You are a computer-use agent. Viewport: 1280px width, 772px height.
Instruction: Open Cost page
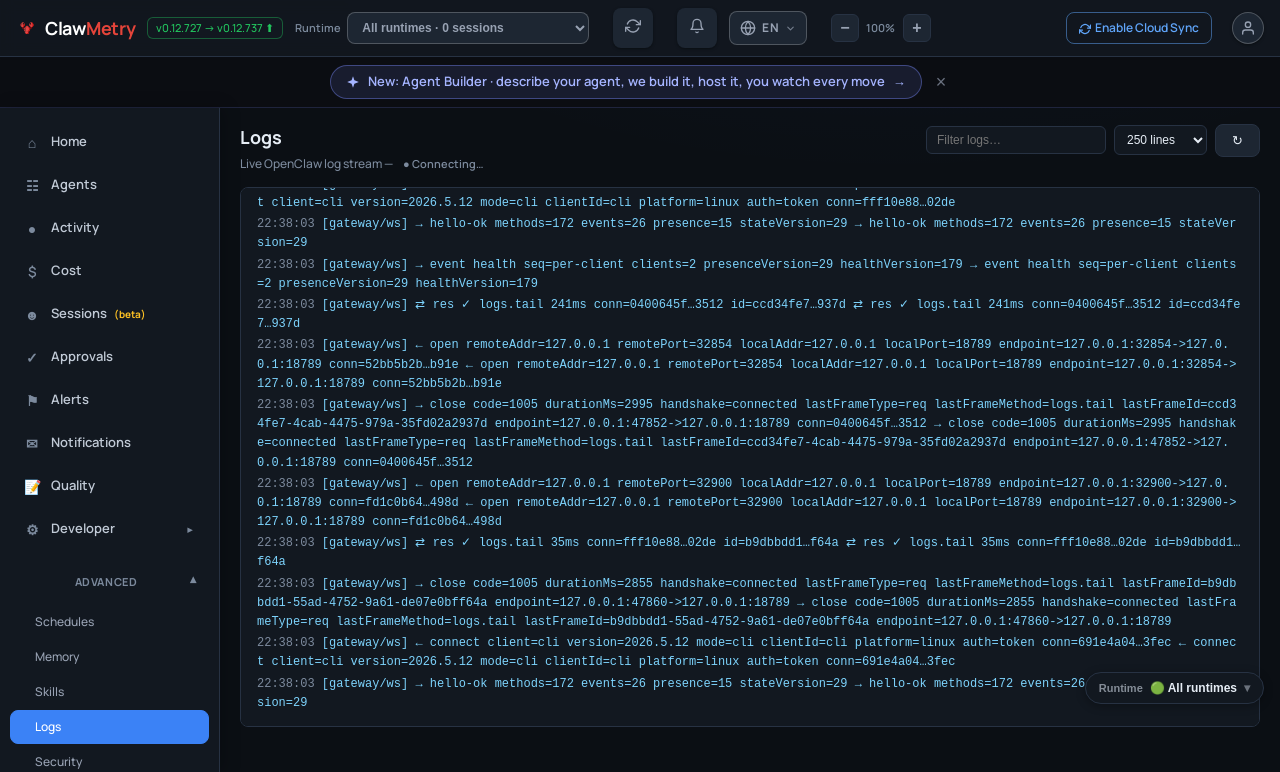[x=110, y=271]
